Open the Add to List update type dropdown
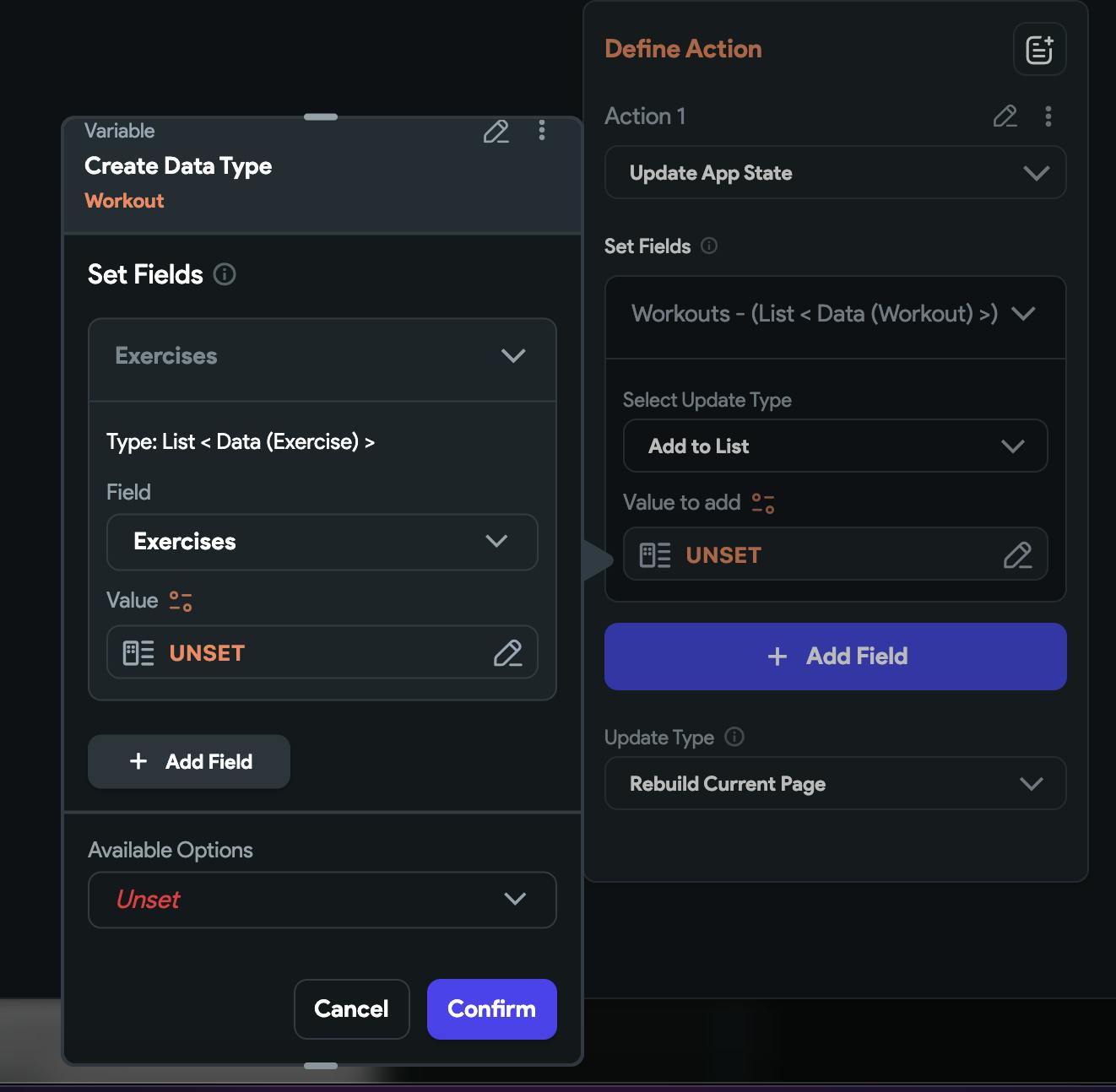 pyautogui.click(x=835, y=446)
